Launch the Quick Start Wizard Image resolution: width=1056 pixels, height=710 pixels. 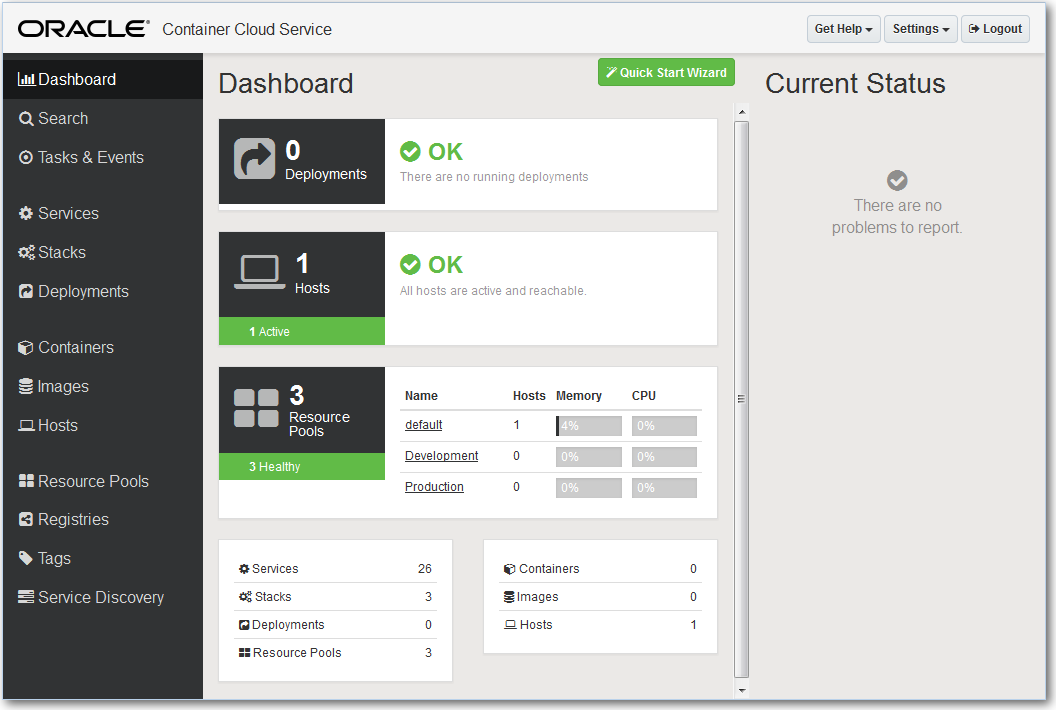click(666, 72)
